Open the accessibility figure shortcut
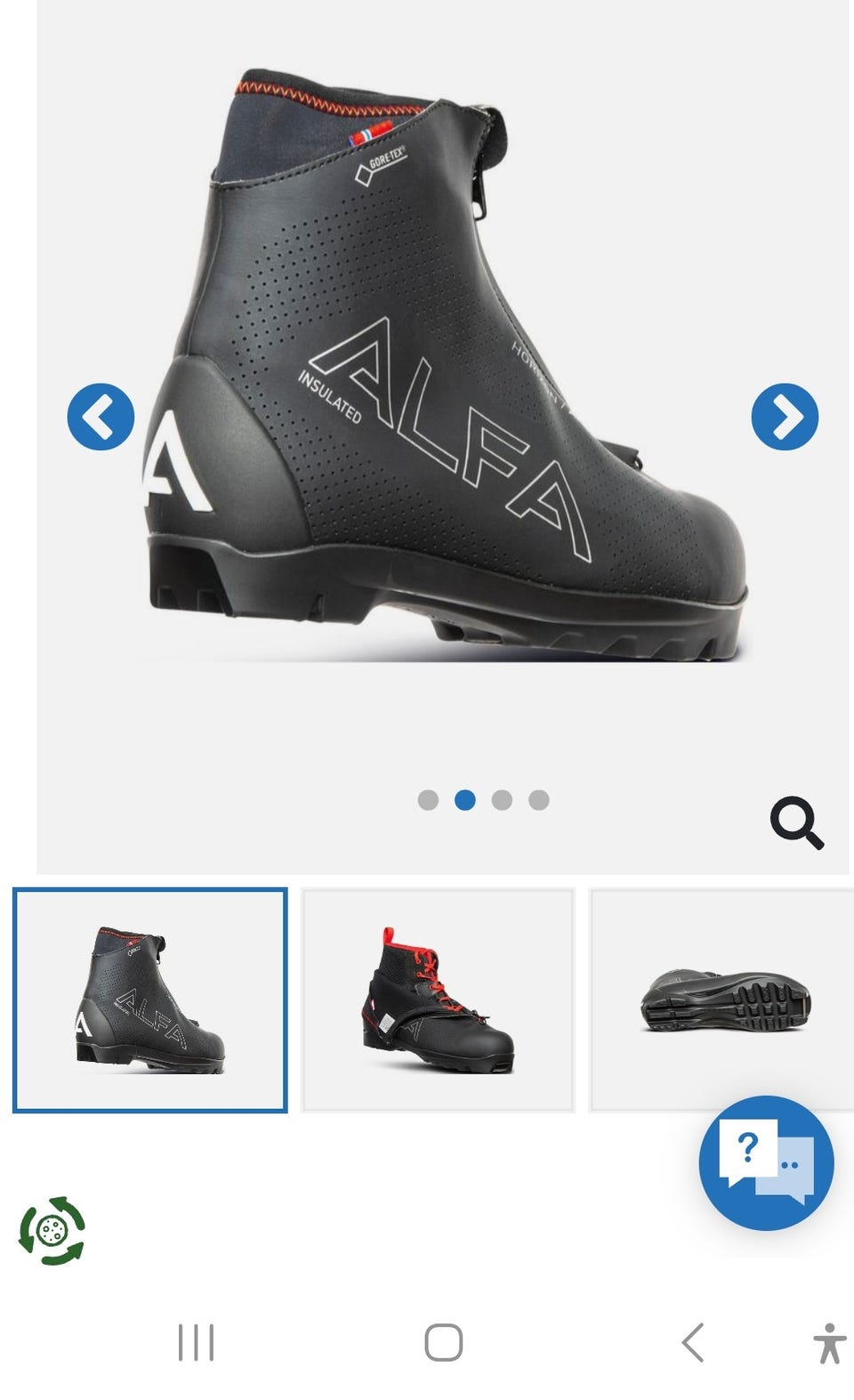 tap(829, 1343)
